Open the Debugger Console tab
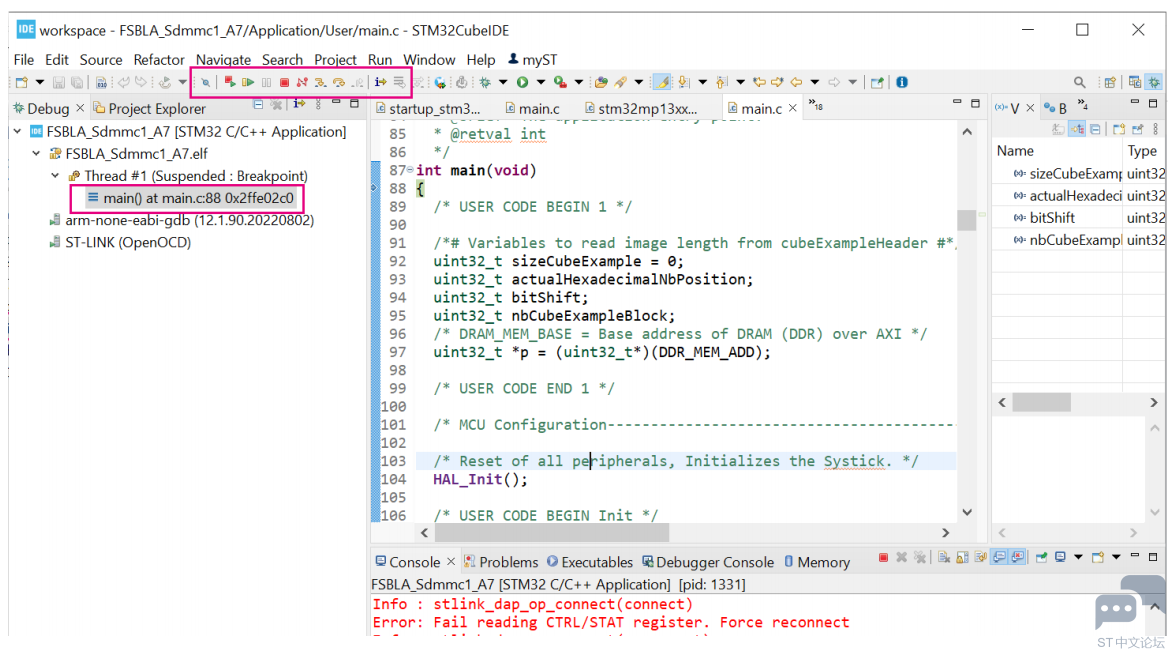The width and height of the screenshot is (1174, 658). (x=708, y=562)
